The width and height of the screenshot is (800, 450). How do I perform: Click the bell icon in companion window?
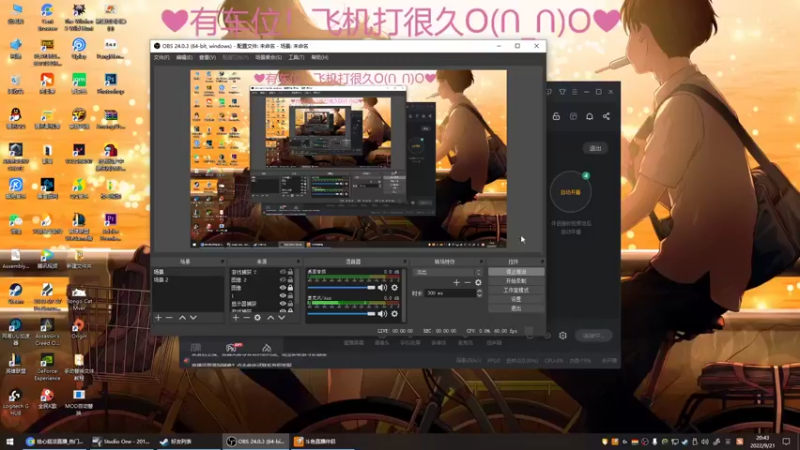[589, 116]
